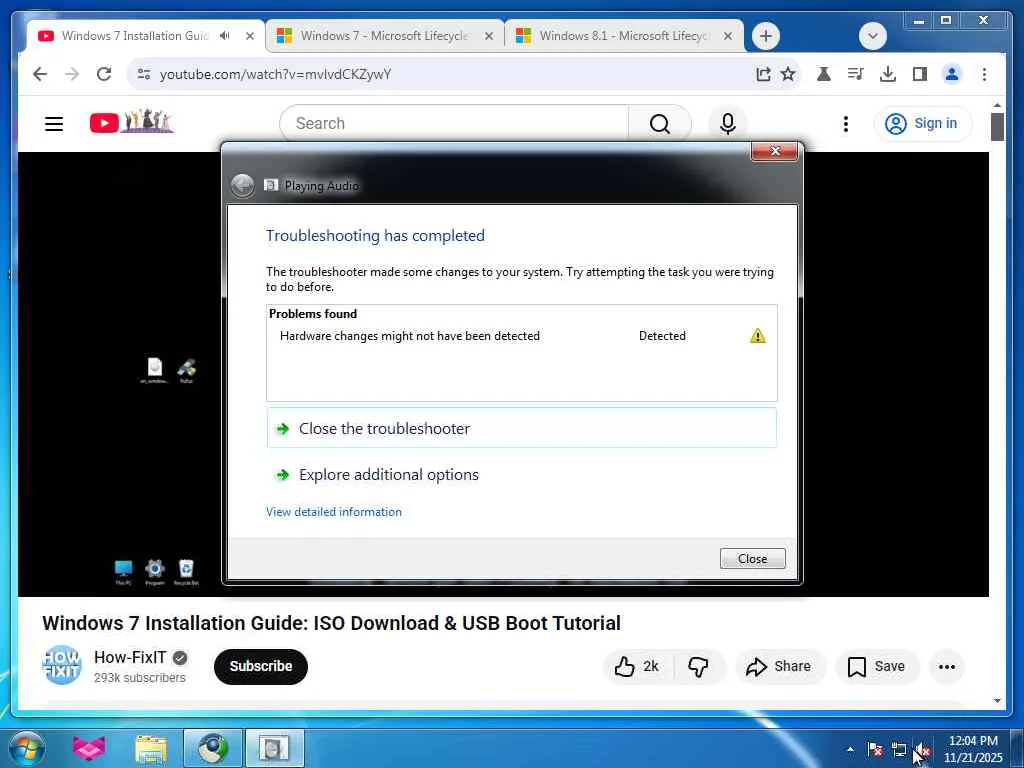Open YouTube hamburger guide menu
1024x768 pixels.
[x=54, y=123]
